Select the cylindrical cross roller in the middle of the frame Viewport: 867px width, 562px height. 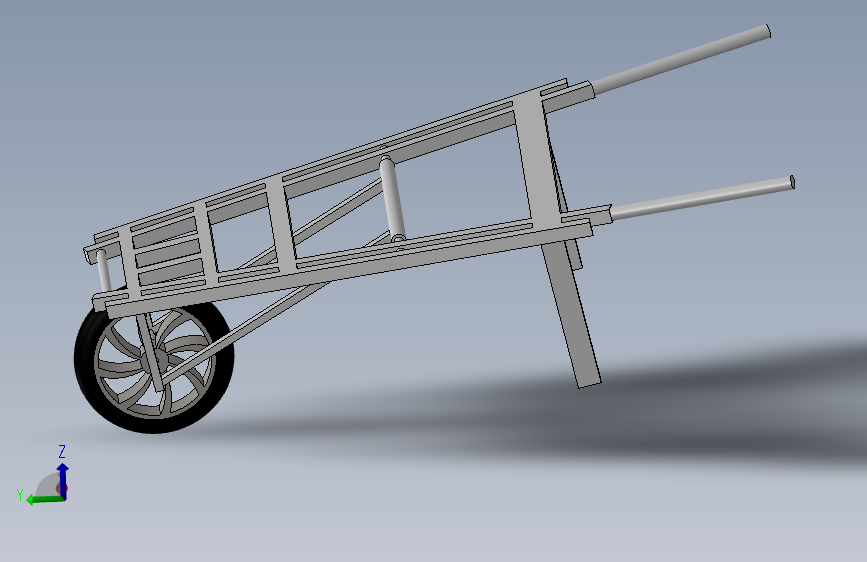pyautogui.click(x=392, y=199)
